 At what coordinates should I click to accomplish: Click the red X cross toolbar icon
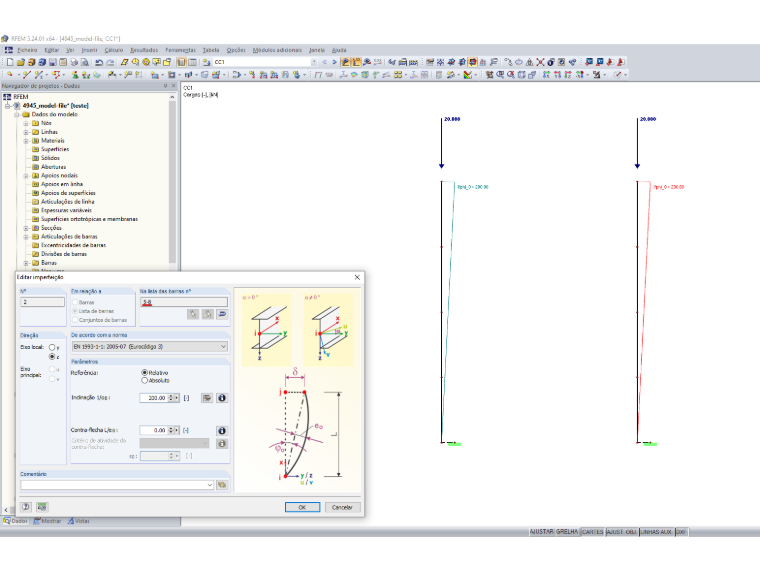540,62
